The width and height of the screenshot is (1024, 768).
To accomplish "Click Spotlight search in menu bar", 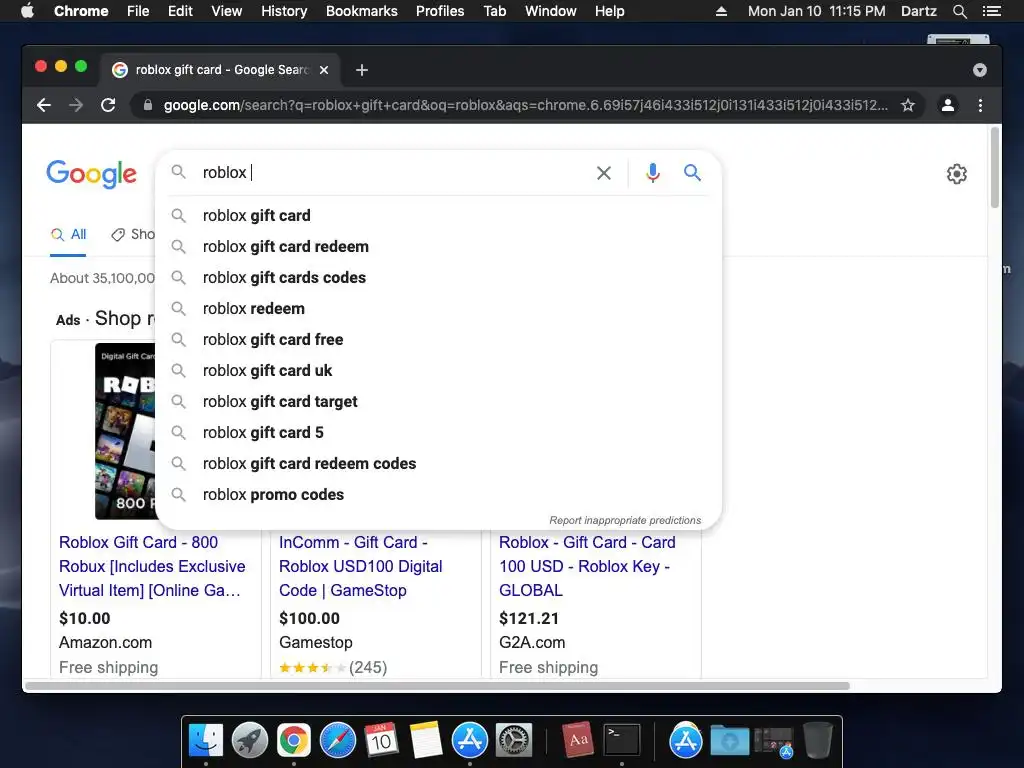I will (960, 11).
